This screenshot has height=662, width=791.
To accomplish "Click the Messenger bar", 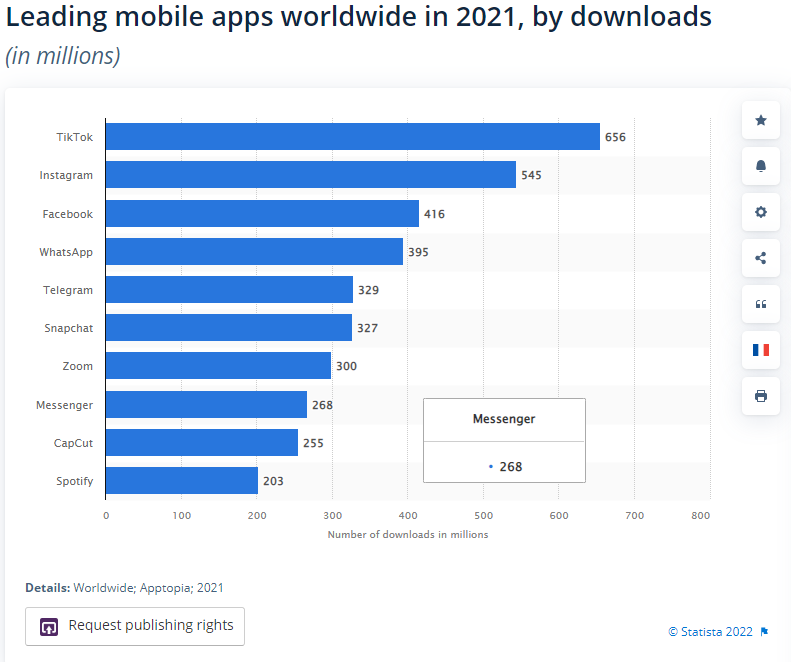I will [206, 404].
